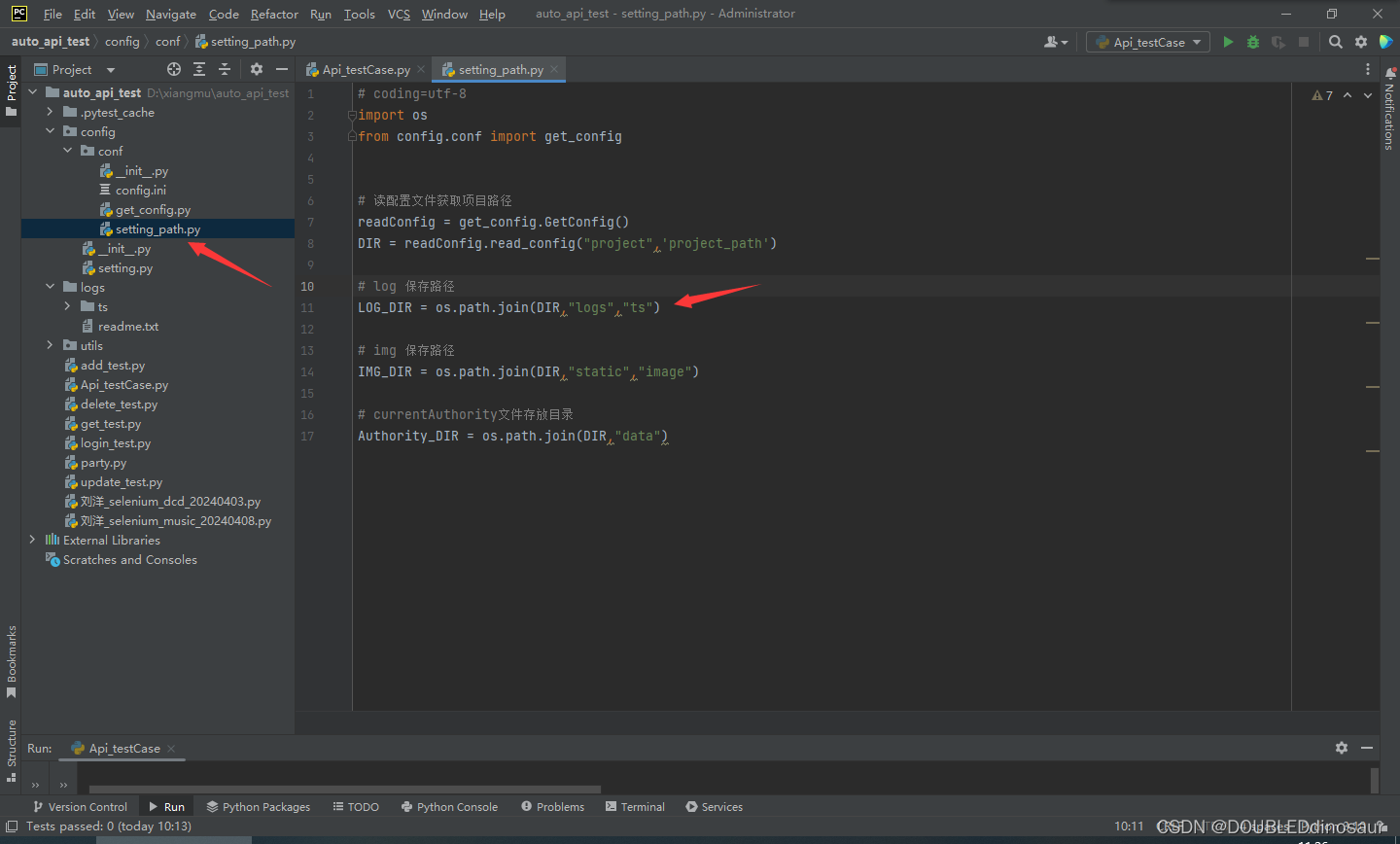Open IDE Settings via gear icon
The width and height of the screenshot is (1400, 844).
[x=1360, y=42]
